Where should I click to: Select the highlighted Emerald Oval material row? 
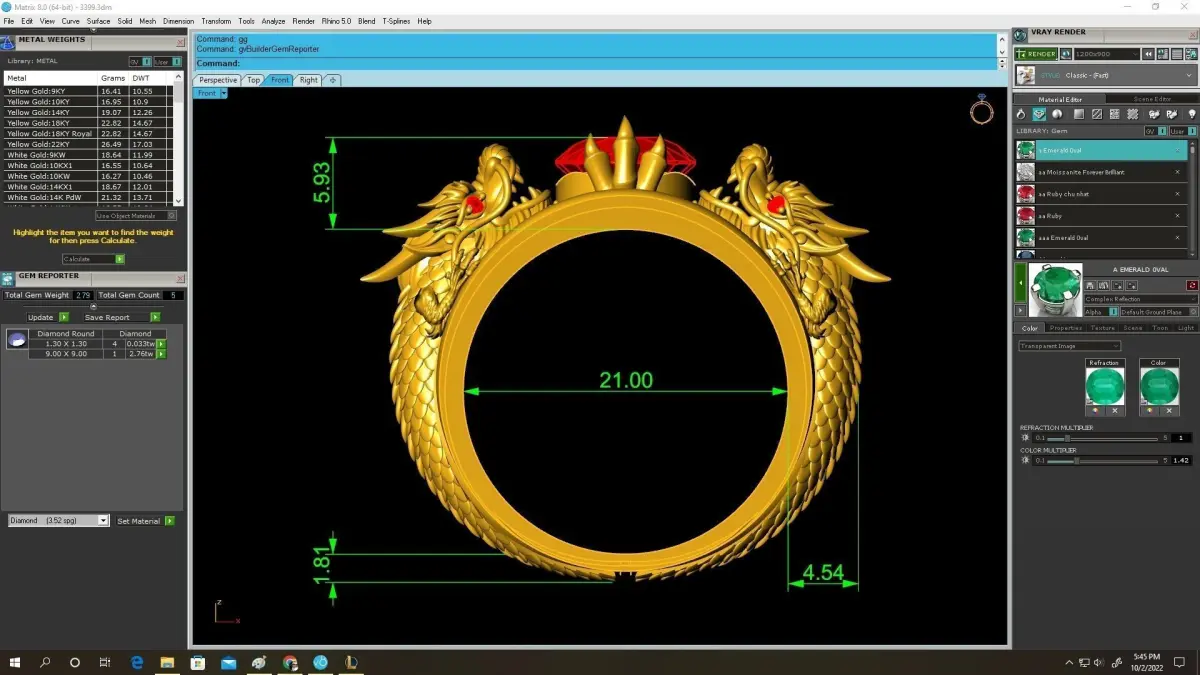tap(1102, 150)
